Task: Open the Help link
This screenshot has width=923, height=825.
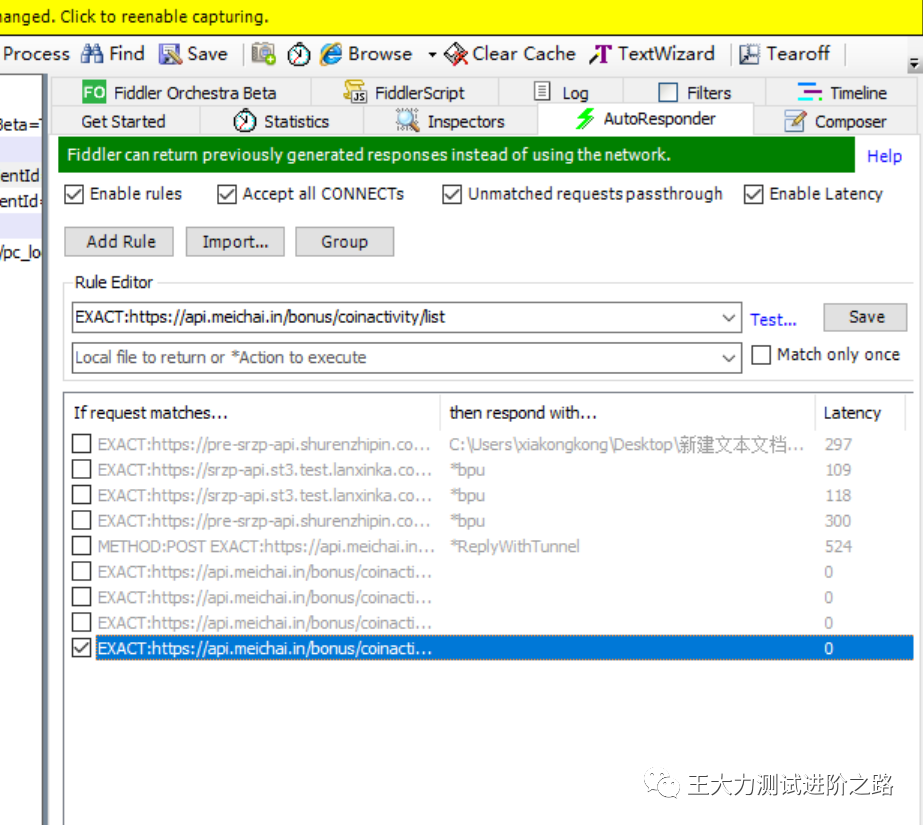Action: tap(884, 156)
